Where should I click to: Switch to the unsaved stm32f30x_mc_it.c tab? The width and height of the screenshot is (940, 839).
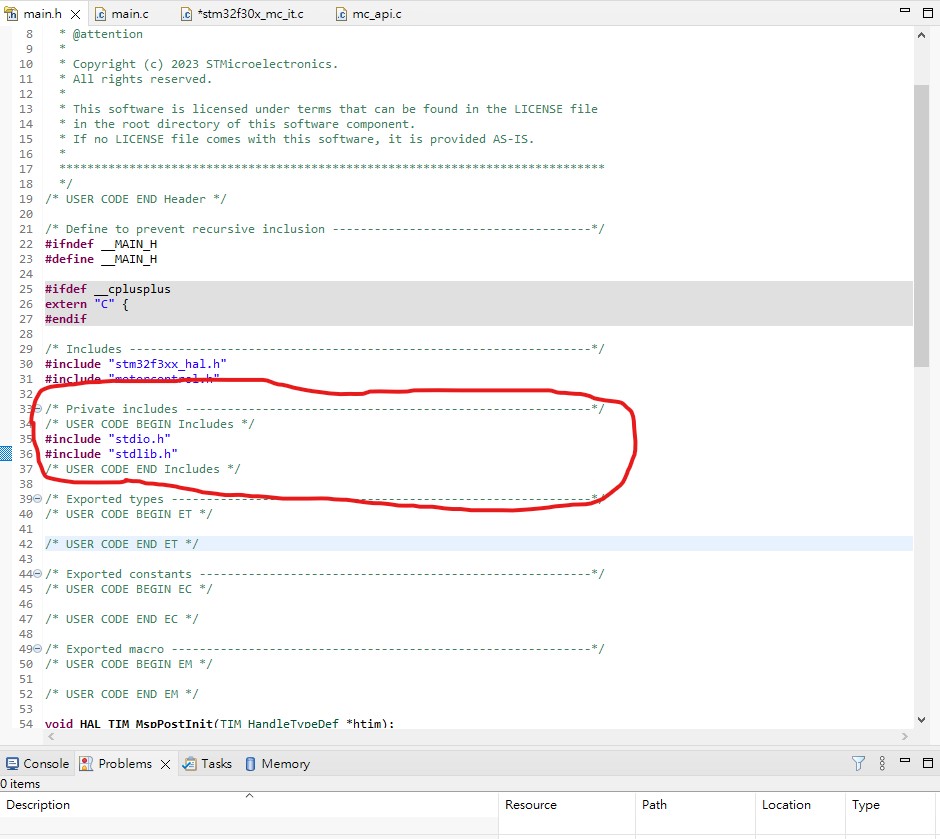point(248,13)
